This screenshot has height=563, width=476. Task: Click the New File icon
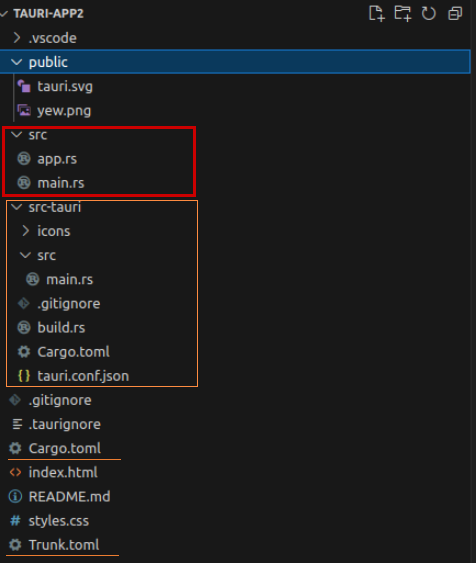point(377,14)
